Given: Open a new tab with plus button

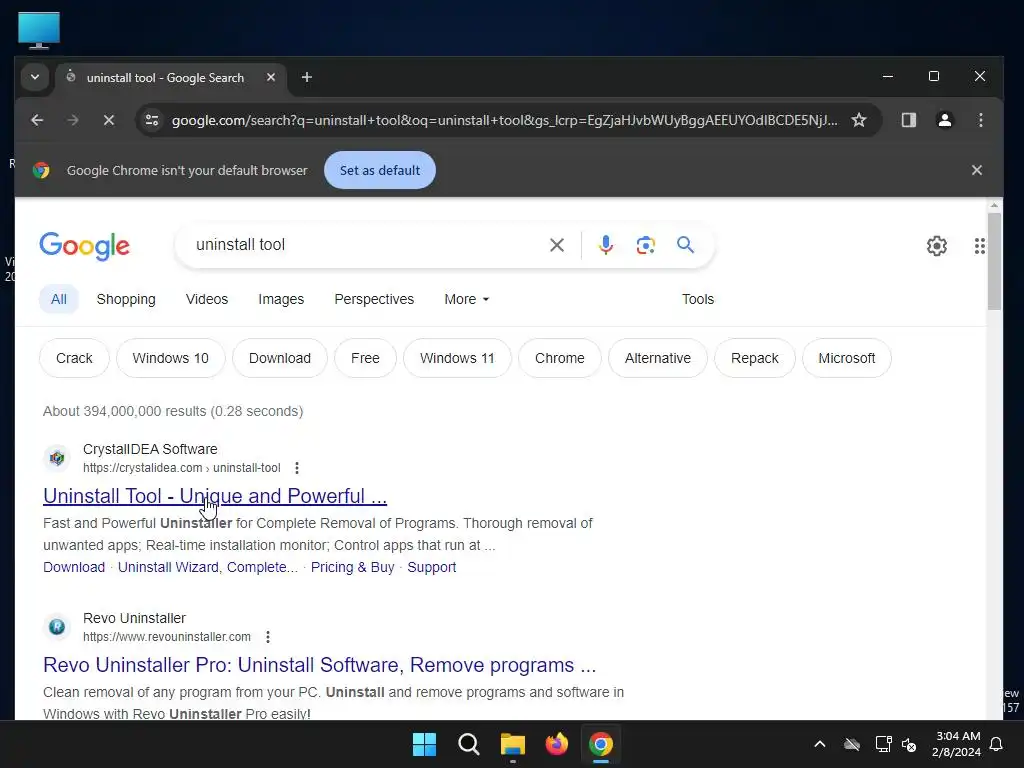Looking at the screenshot, I should (x=306, y=78).
